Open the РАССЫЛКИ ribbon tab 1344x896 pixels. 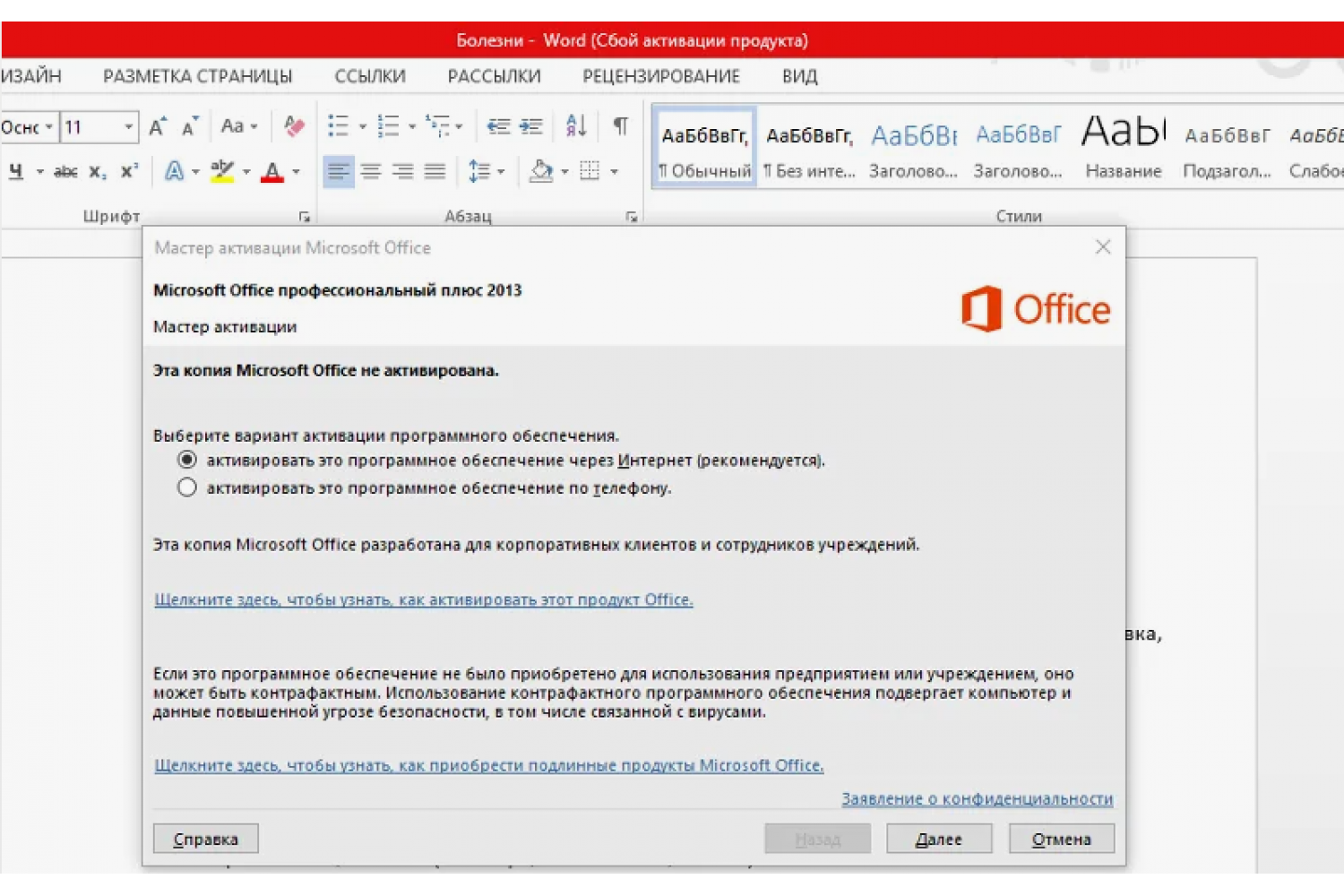click(x=494, y=76)
